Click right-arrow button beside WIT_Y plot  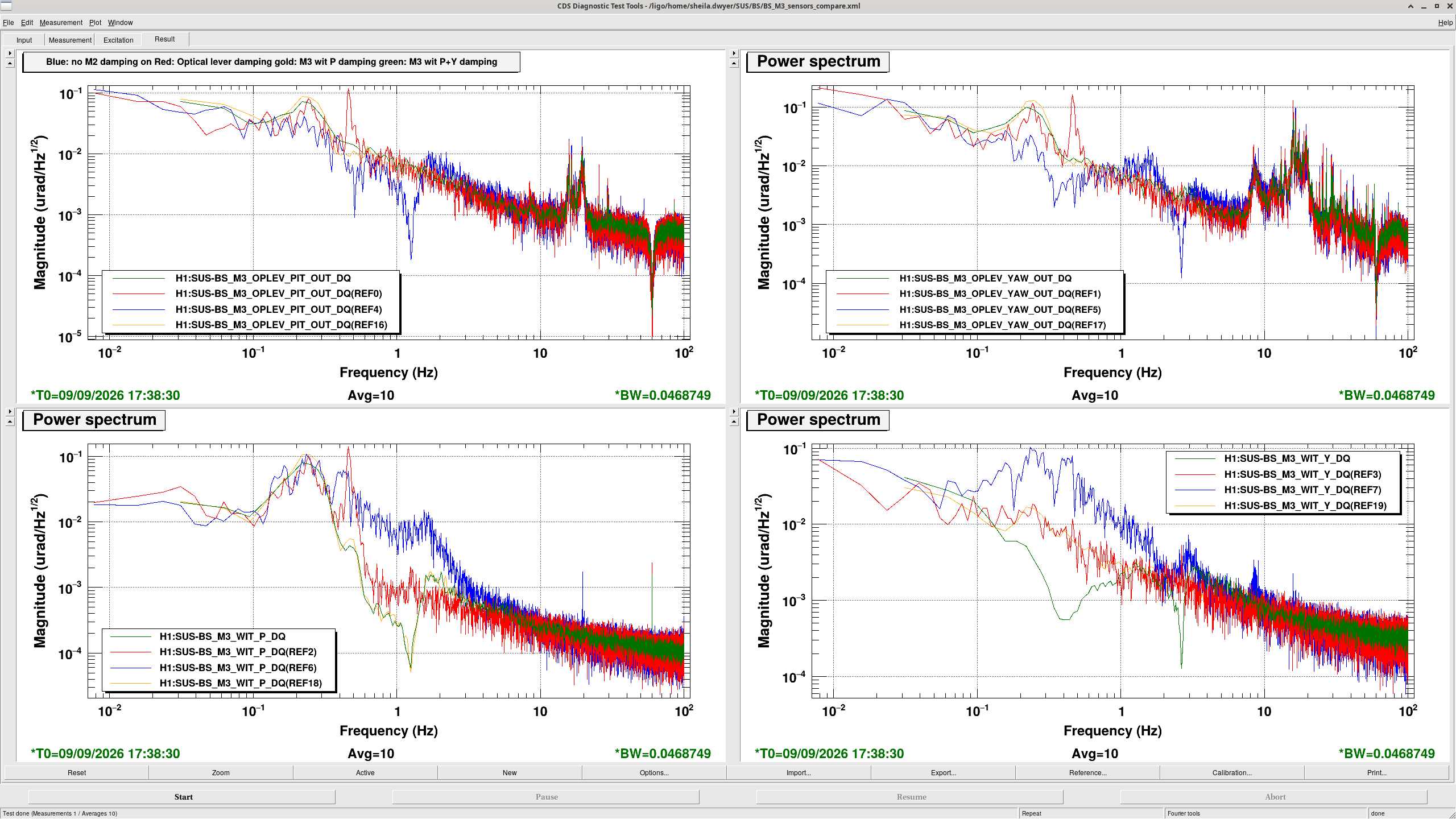pos(734,411)
